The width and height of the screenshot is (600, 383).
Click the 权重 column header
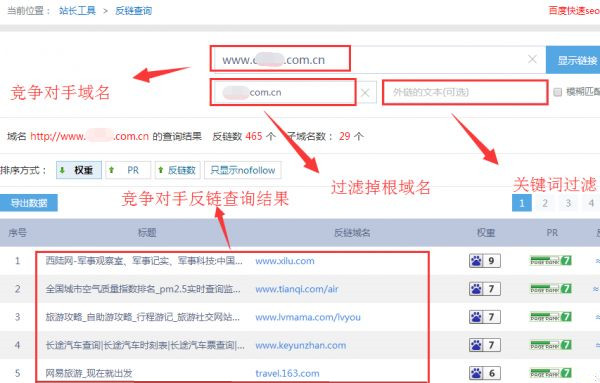486,233
